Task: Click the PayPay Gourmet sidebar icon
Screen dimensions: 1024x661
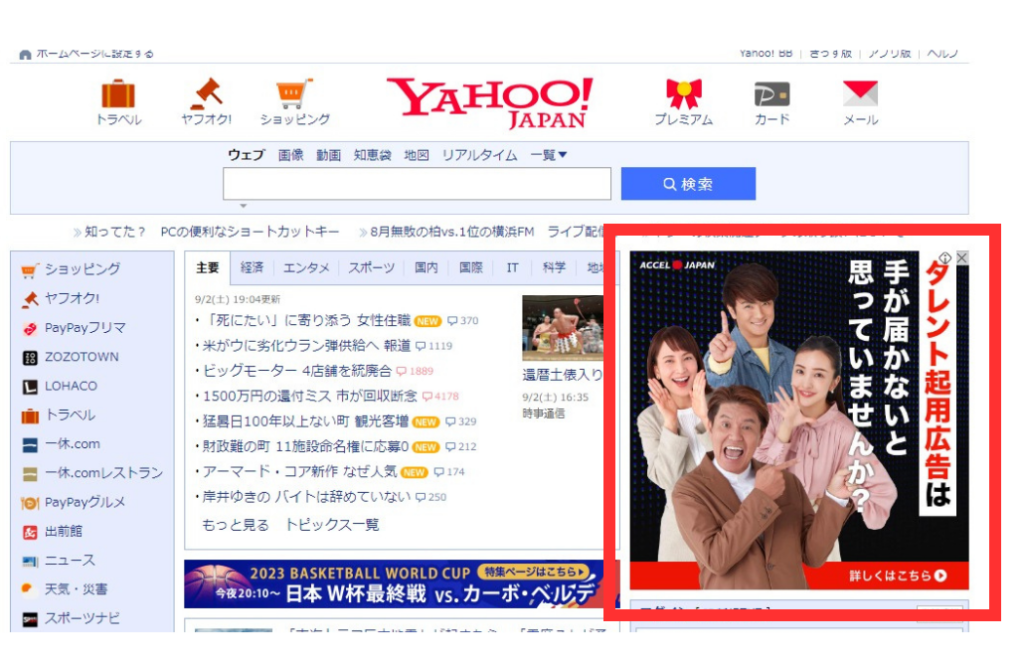Action: pyautogui.click(x=30, y=502)
